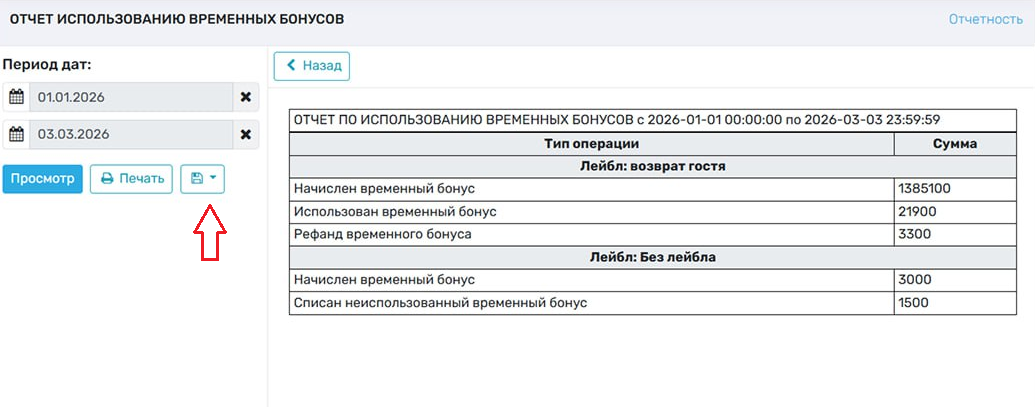This screenshot has height=407, width=1035.
Task: Go back using the Назад button
Action: (x=312, y=66)
